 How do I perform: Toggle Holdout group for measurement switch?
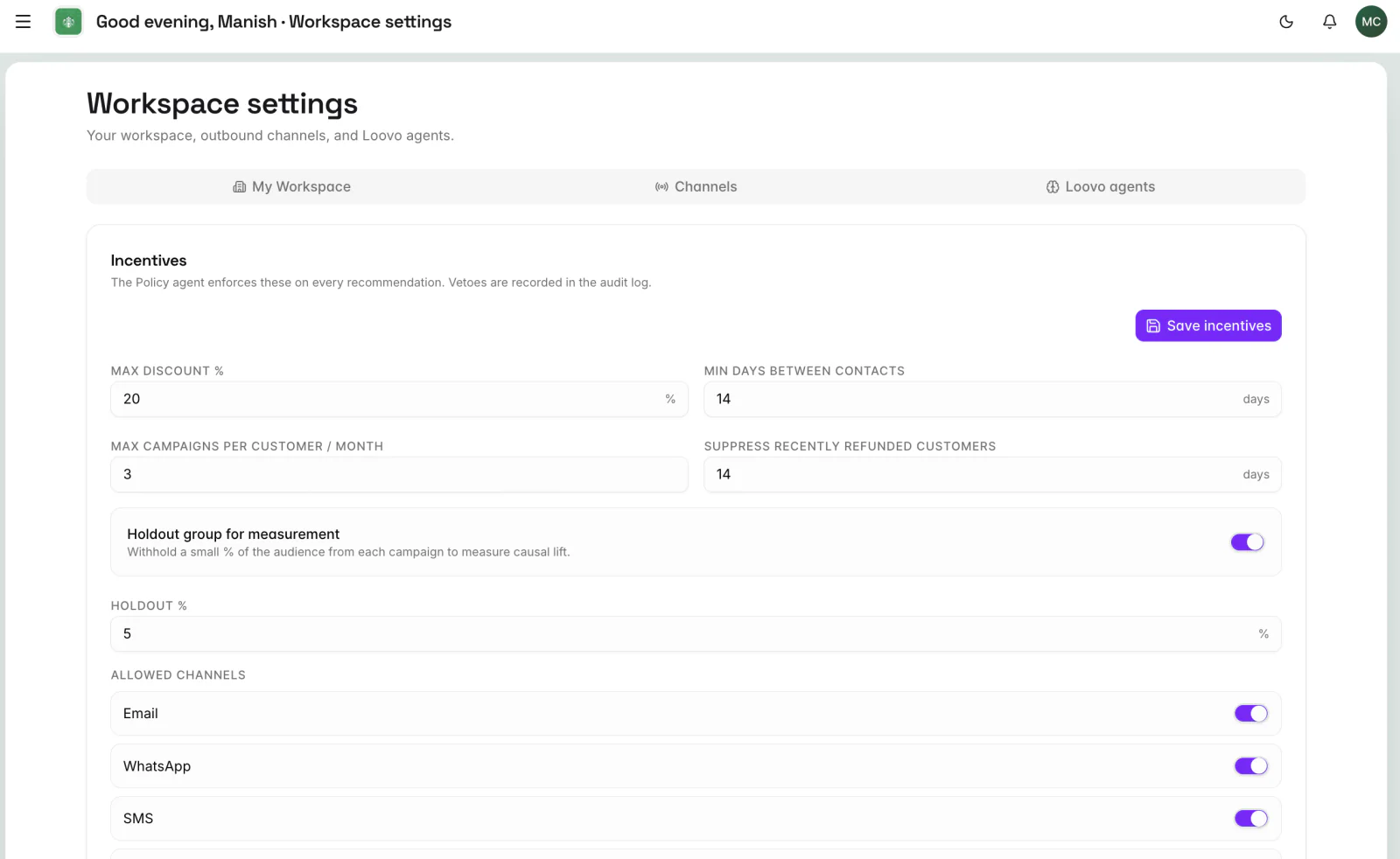click(1247, 542)
